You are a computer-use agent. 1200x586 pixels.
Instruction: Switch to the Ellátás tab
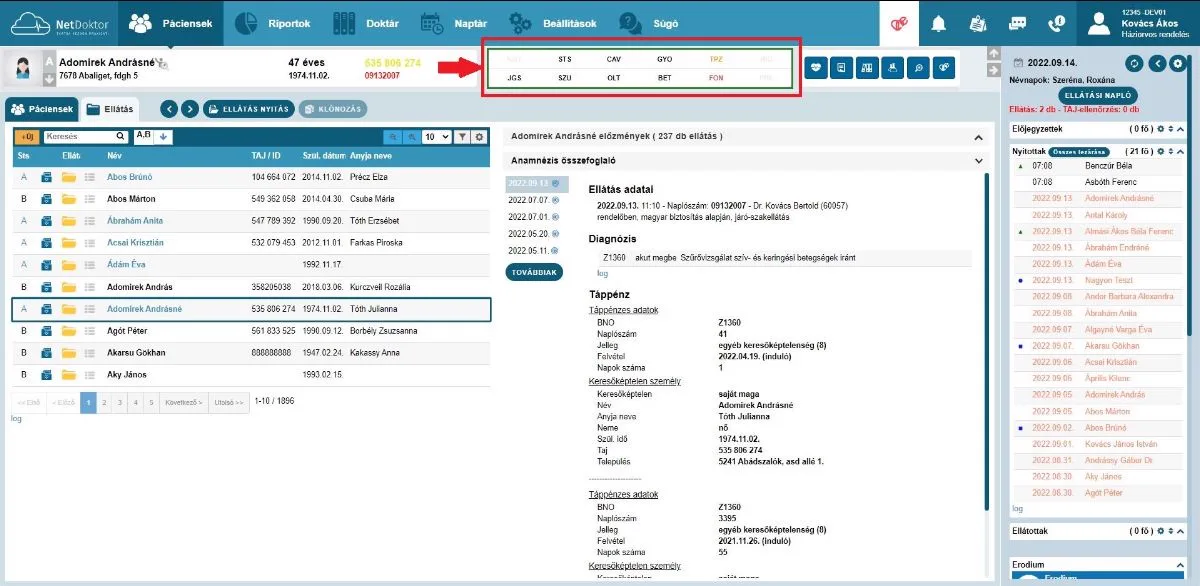(112, 108)
